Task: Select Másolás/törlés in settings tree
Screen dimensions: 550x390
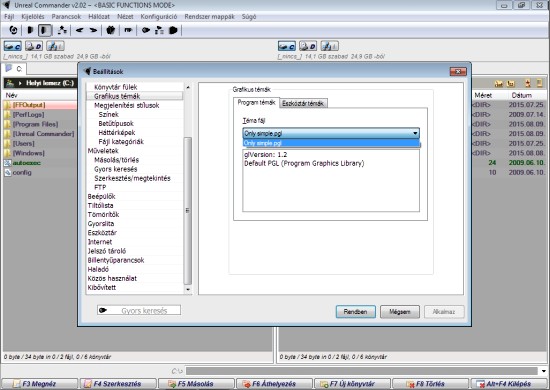Action: (x=116, y=160)
